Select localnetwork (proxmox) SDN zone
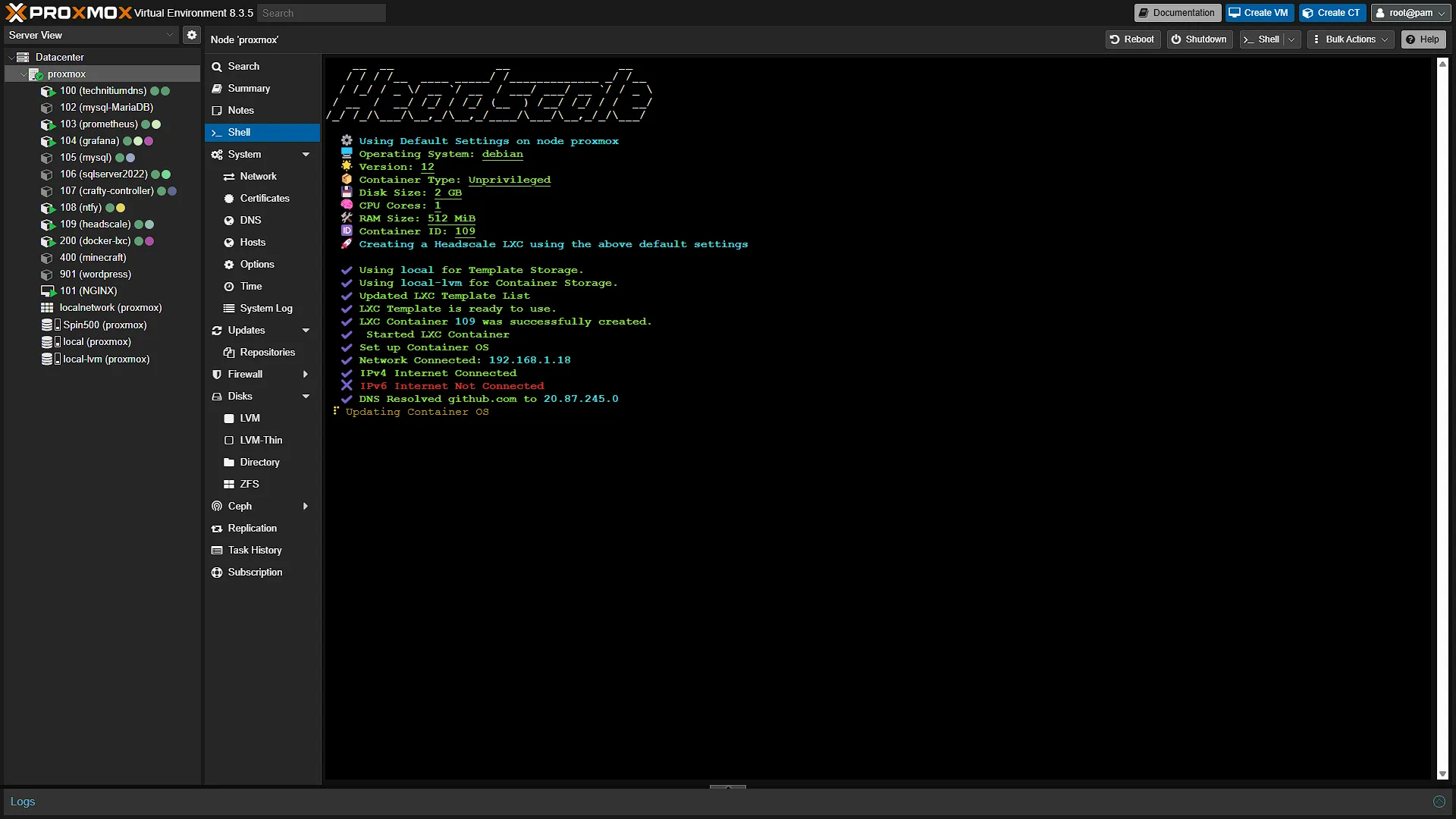Viewport: 1456px width, 819px height. (x=111, y=308)
